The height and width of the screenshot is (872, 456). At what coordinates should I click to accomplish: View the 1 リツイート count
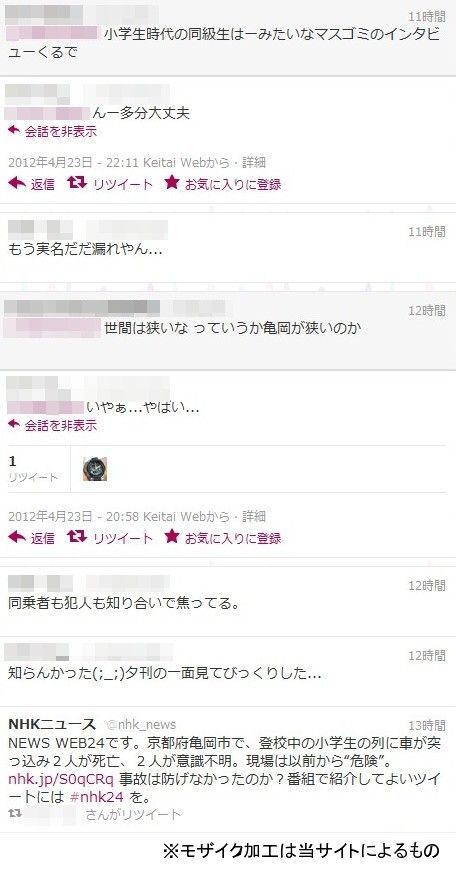coord(33,469)
